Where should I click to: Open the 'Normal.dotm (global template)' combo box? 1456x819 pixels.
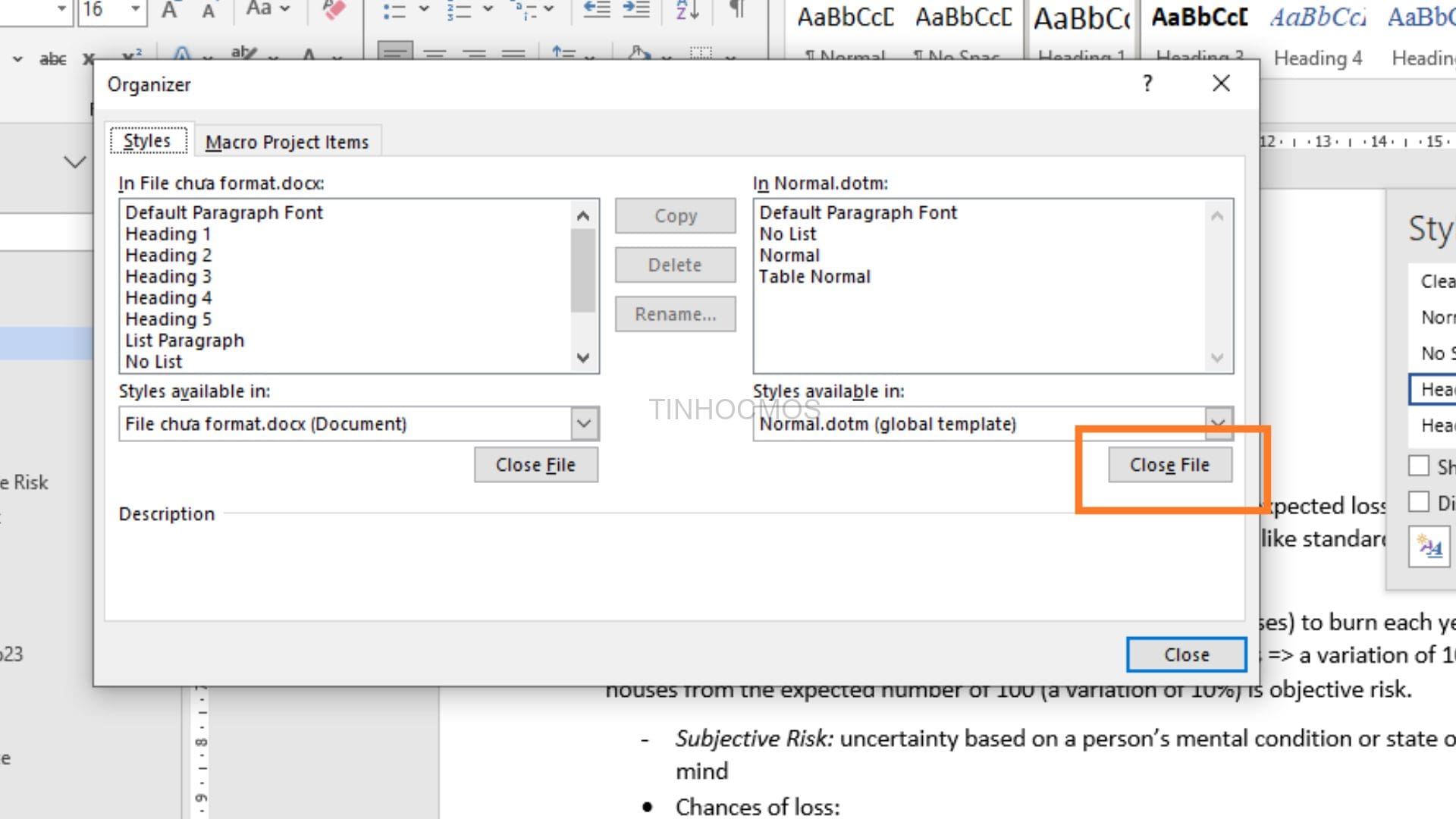[993, 424]
